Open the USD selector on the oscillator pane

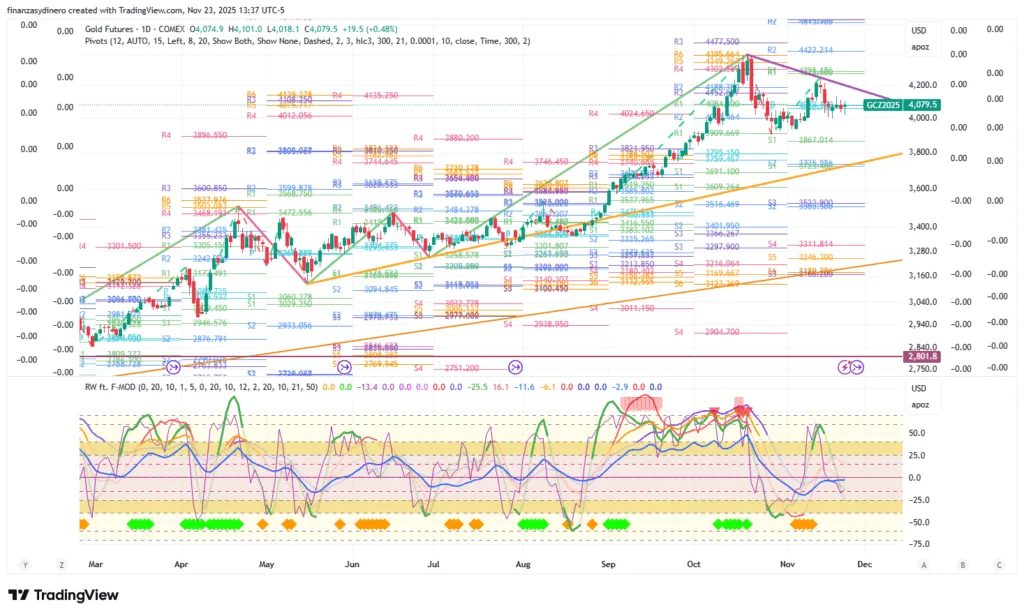coord(918,389)
